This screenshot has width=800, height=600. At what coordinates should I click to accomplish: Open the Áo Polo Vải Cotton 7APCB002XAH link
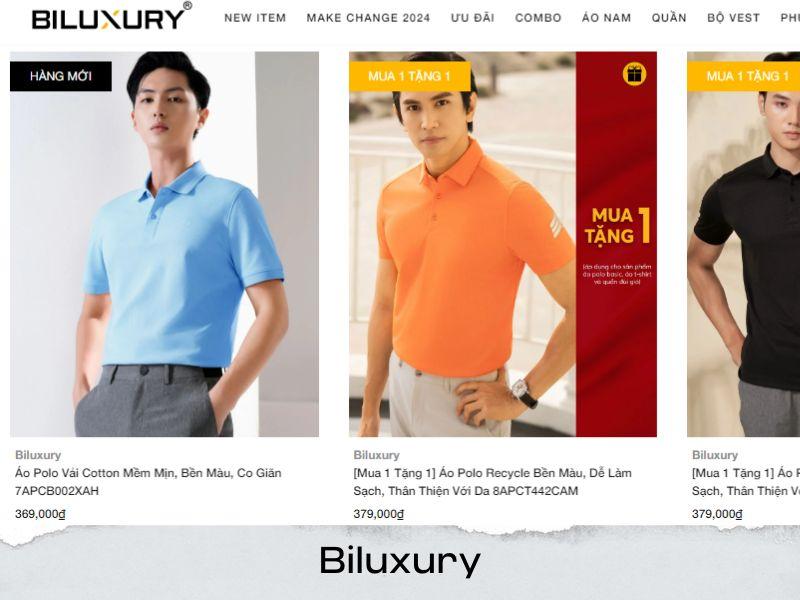tap(148, 482)
